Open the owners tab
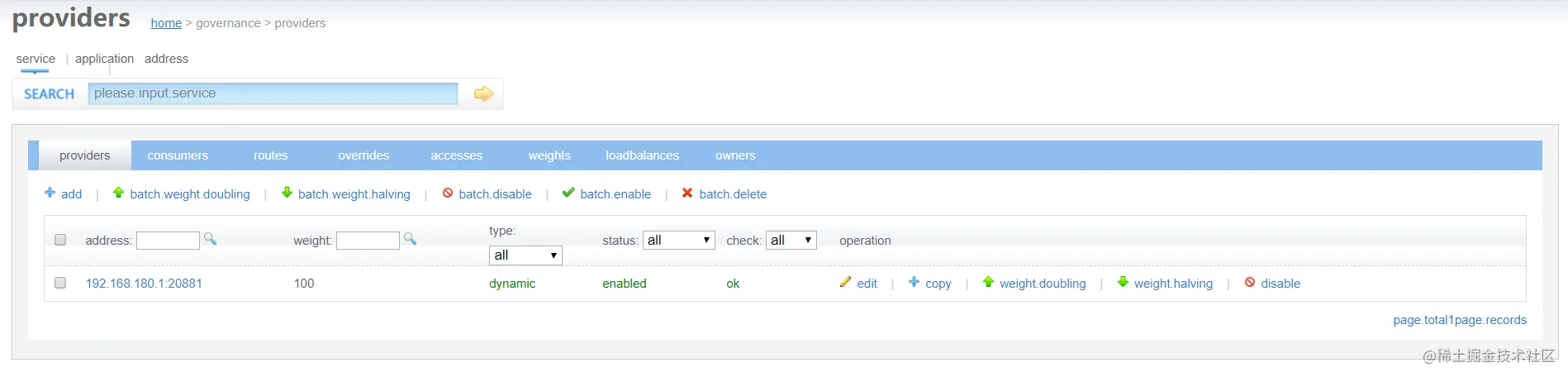This screenshot has width=1568, height=377. (x=735, y=155)
